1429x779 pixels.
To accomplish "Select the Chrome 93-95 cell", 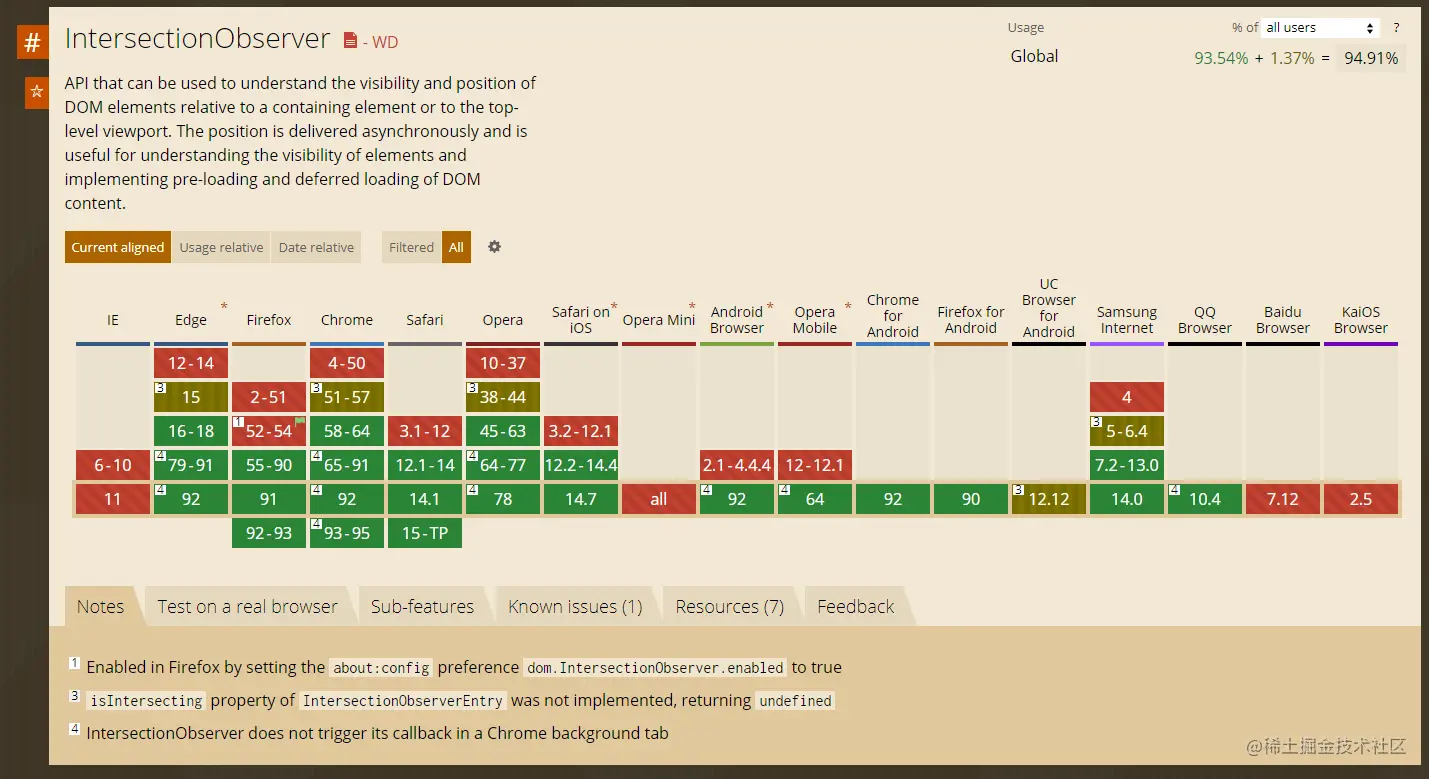I will click(347, 533).
